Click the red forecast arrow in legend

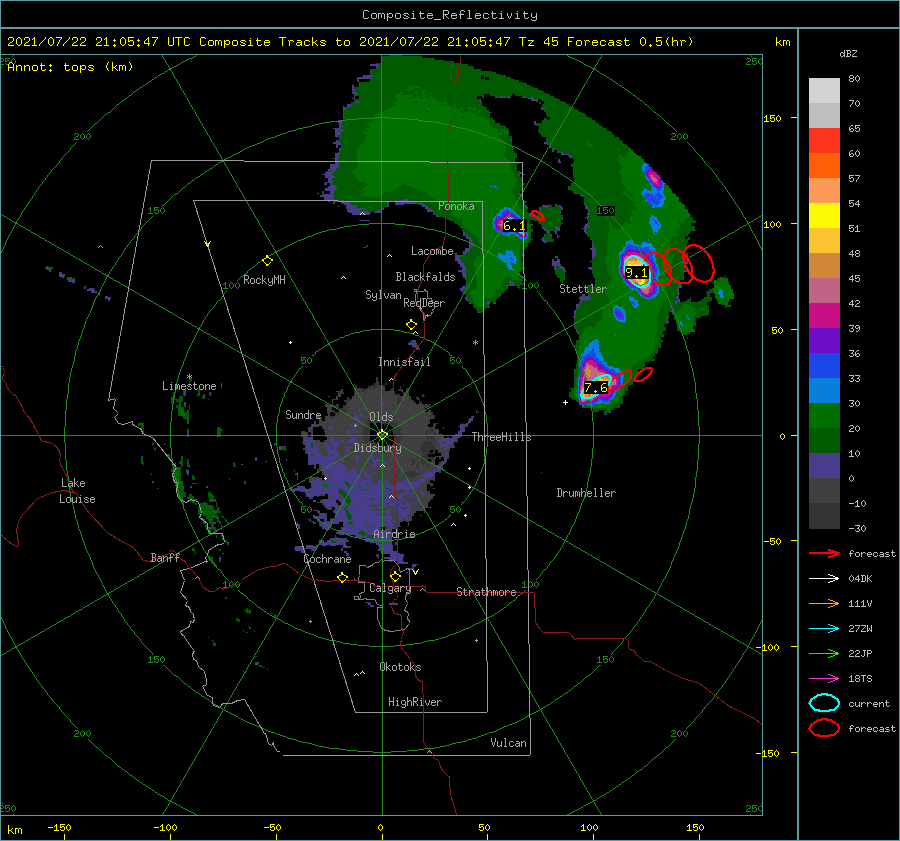click(x=824, y=553)
